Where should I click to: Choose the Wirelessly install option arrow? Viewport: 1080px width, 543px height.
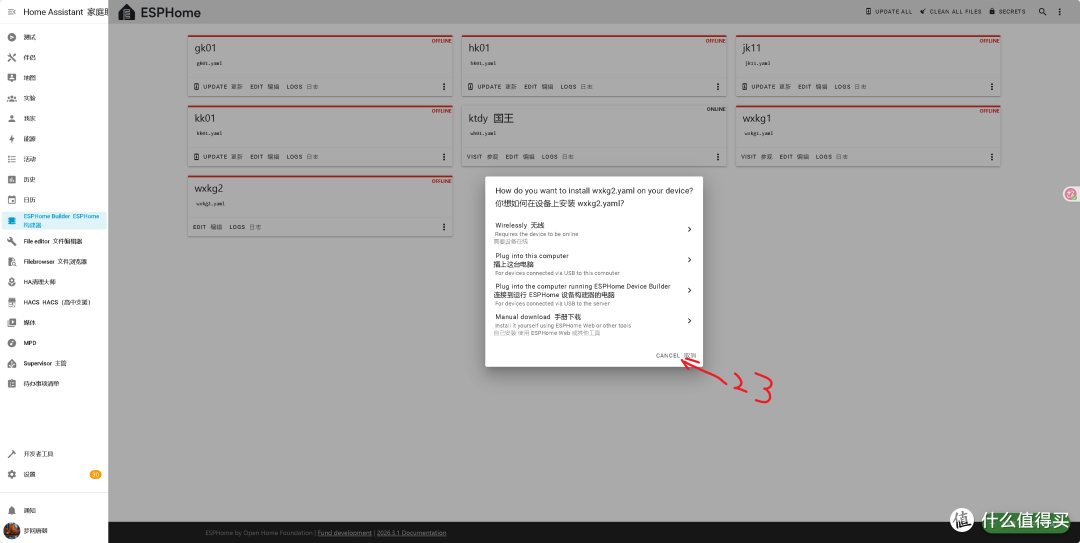click(x=689, y=229)
